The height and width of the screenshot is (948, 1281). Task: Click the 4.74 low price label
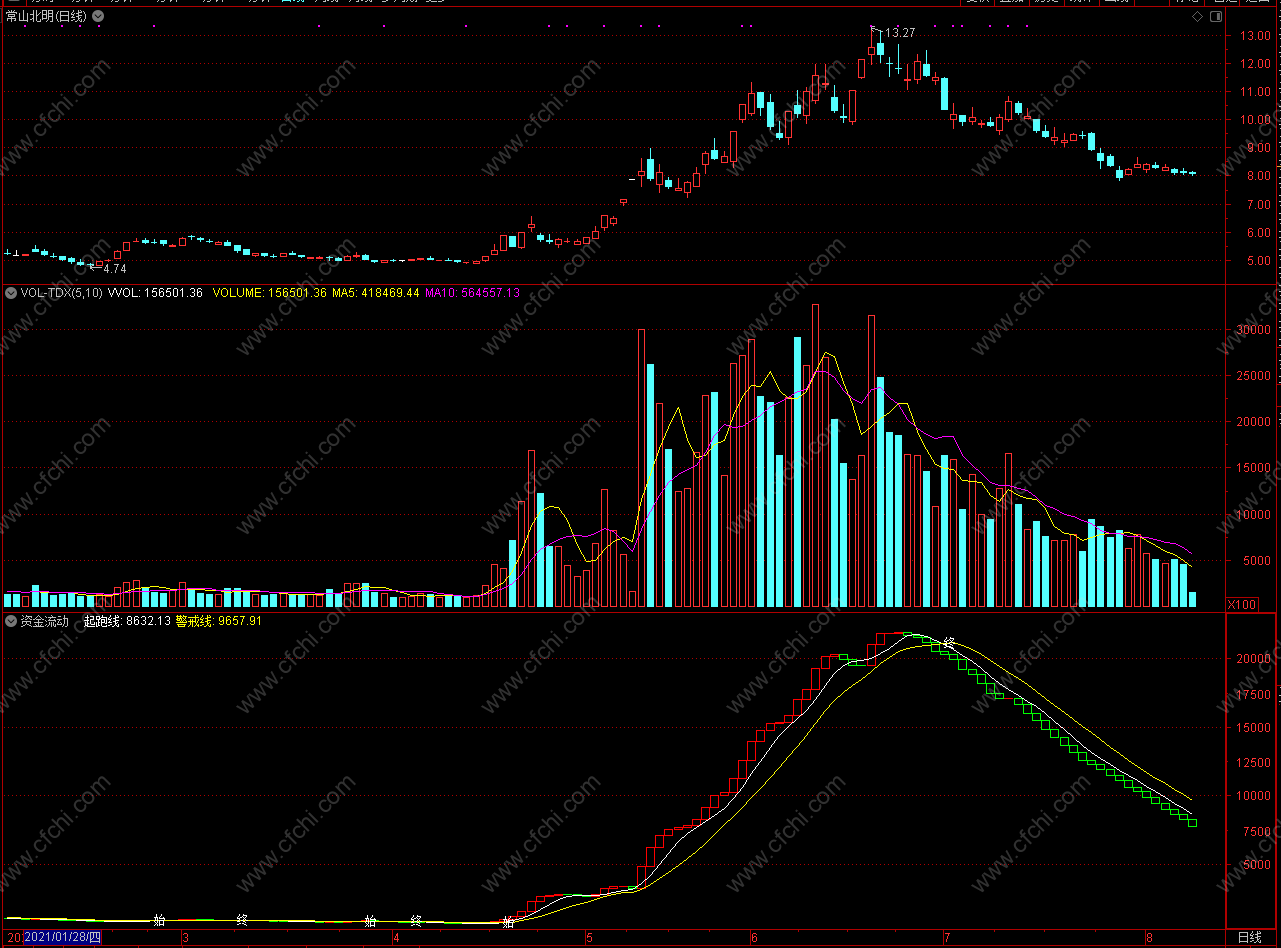115,269
